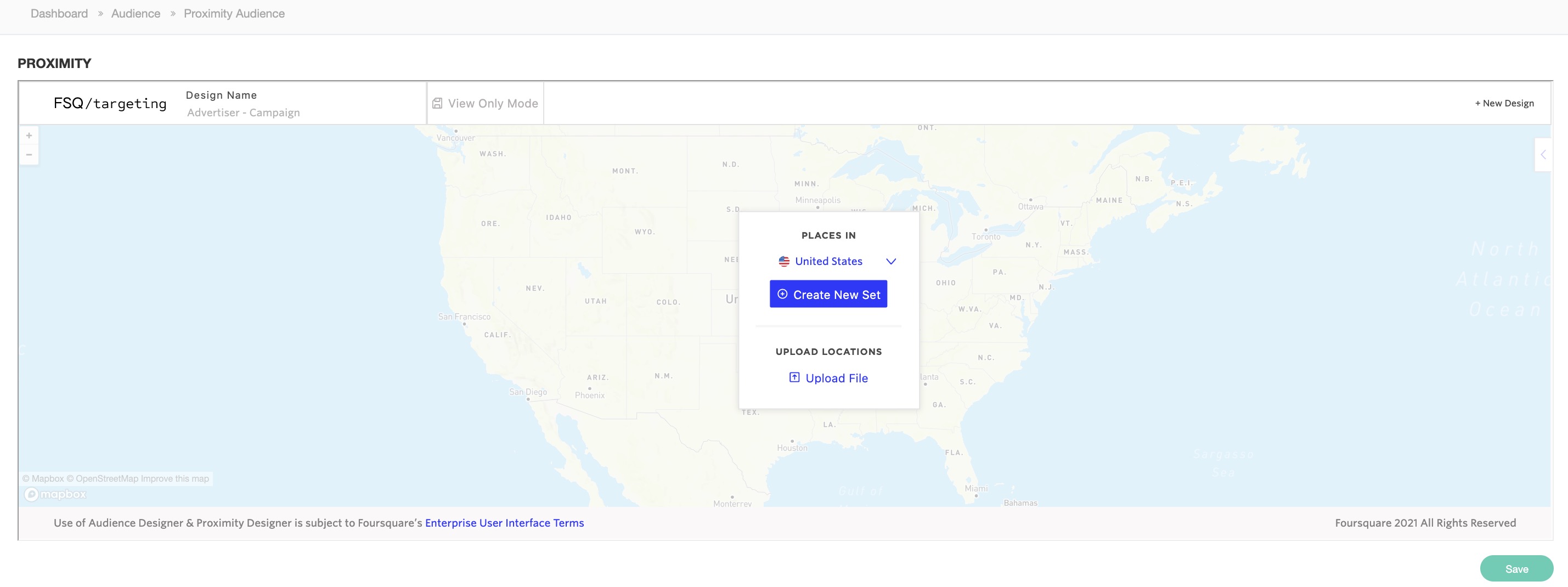Click the Upload File link
1568x587 pixels.
pos(836,378)
